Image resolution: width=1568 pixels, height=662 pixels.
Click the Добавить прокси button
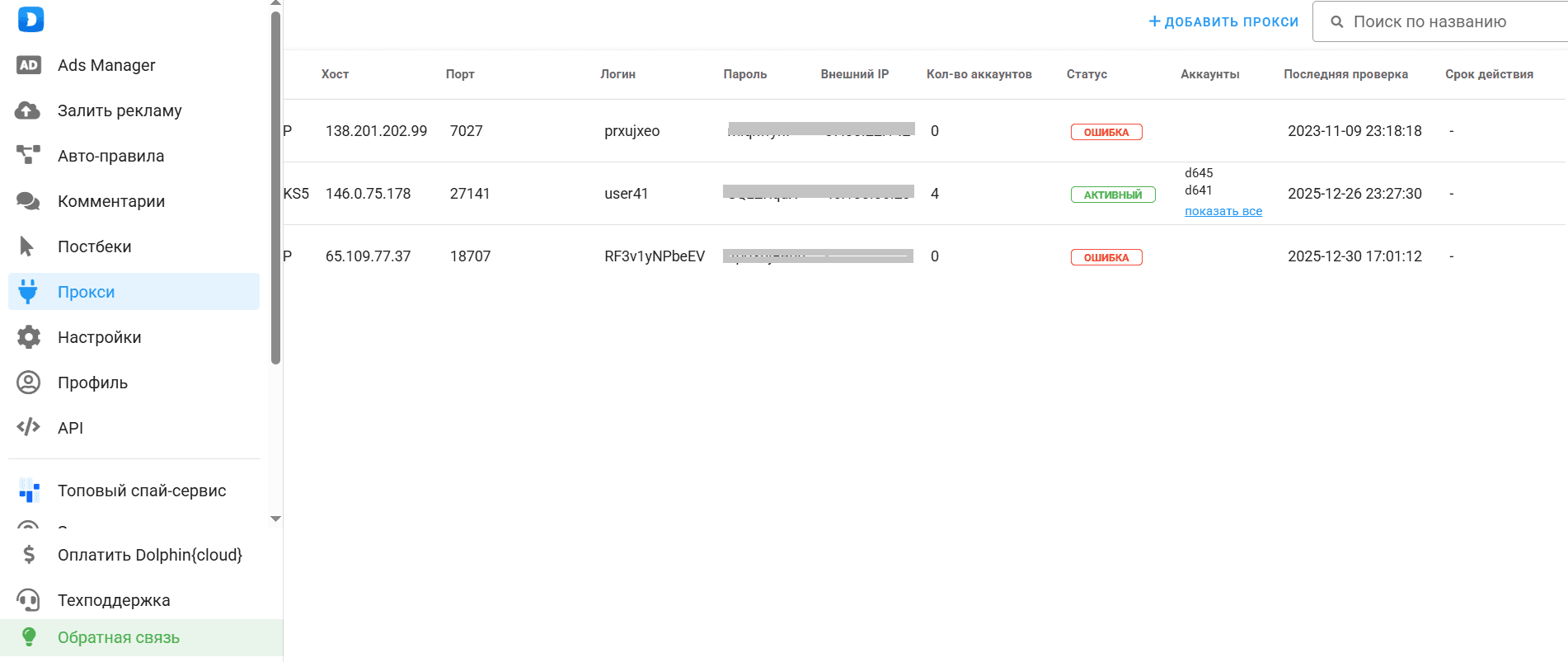point(1223,21)
